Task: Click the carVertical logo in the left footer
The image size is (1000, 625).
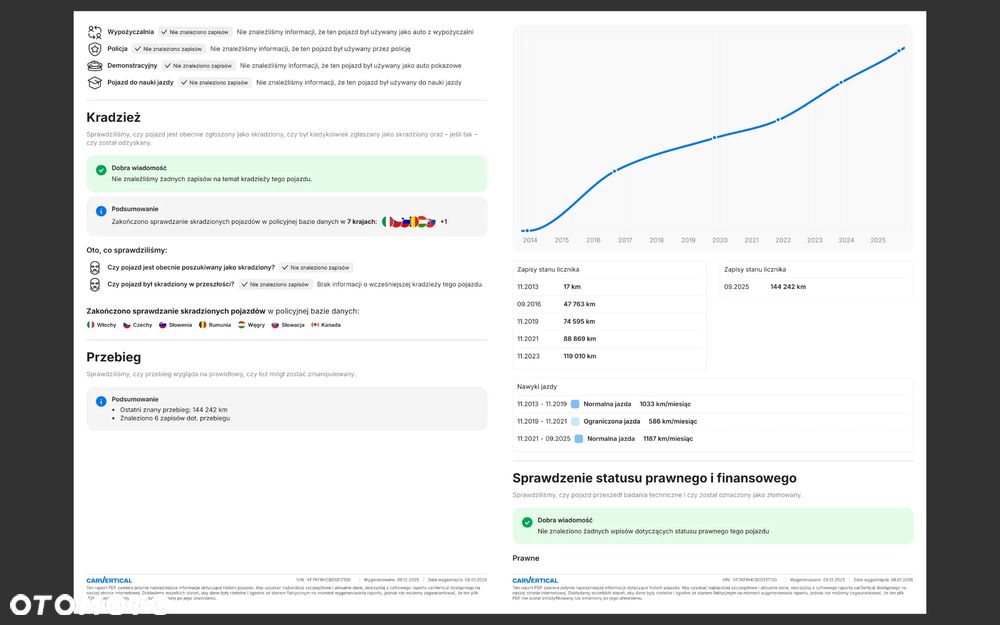Action: tap(109, 580)
